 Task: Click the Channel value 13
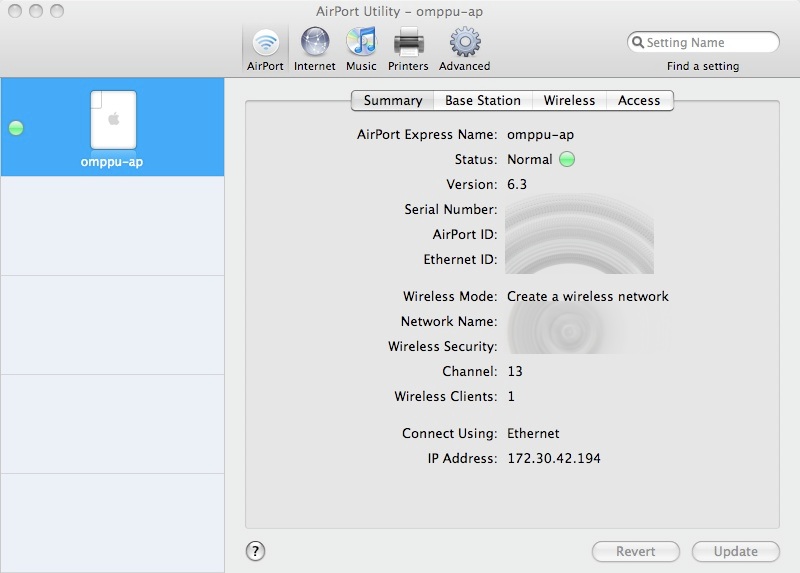coord(515,371)
